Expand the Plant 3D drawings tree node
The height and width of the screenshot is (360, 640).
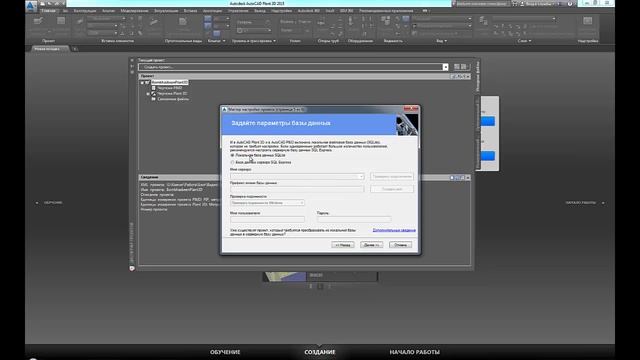(148, 93)
